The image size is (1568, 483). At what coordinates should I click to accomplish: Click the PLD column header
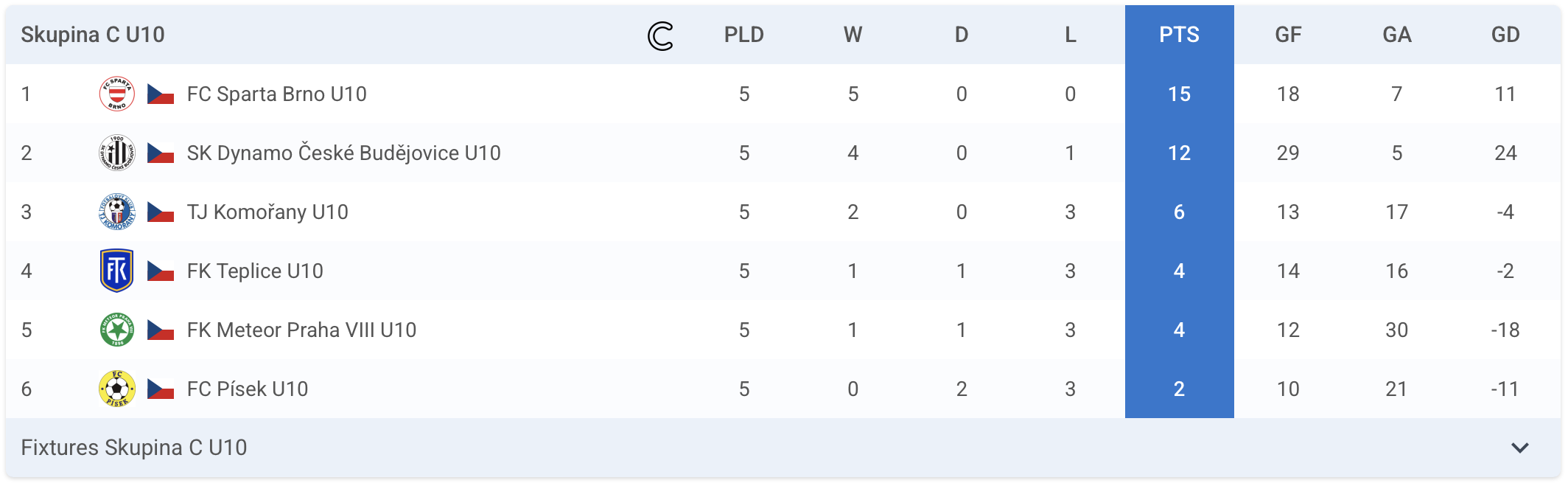[x=744, y=35]
